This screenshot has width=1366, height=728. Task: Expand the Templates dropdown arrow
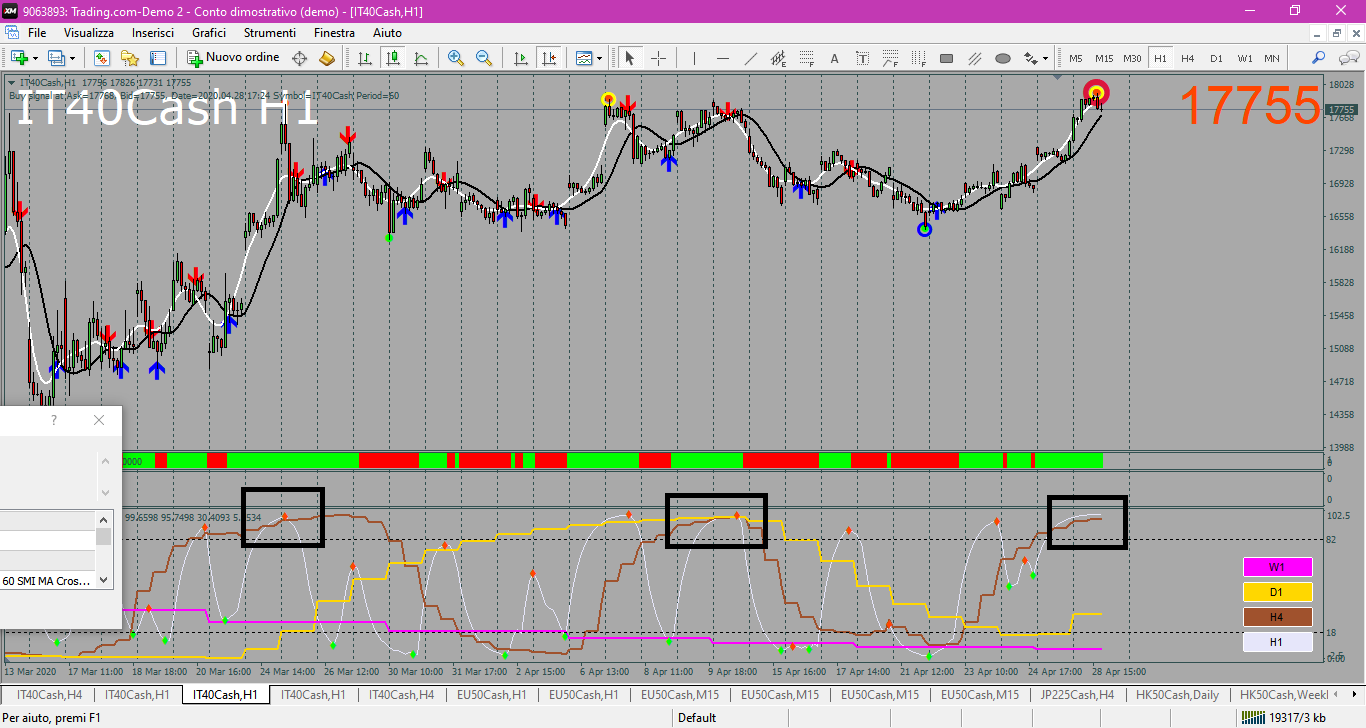(x=599, y=58)
